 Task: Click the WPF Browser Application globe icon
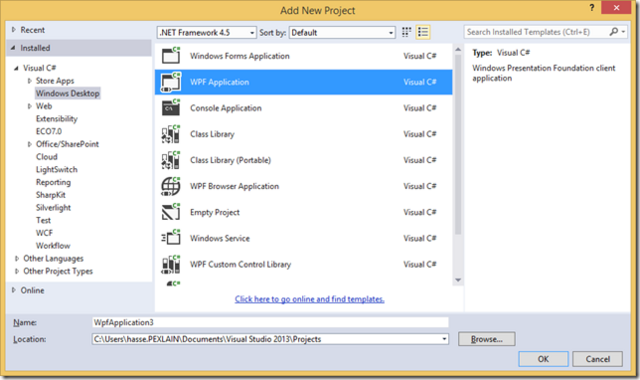pyautogui.click(x=171, y=186)
